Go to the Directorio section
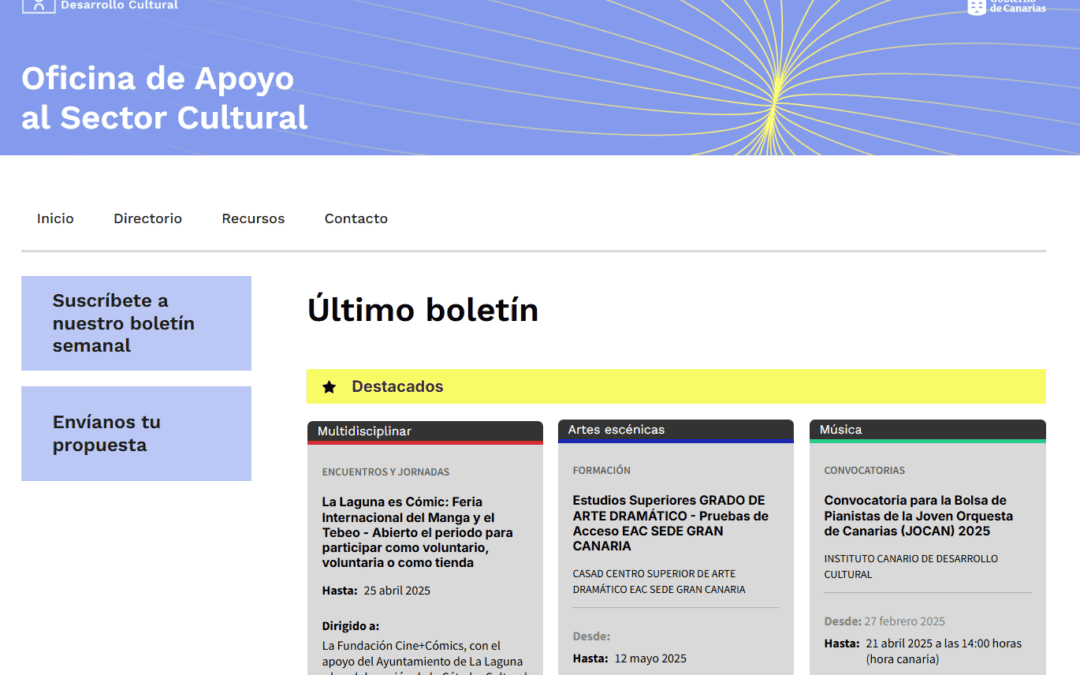The image size is (1080, 675). [x=147, y=218]
